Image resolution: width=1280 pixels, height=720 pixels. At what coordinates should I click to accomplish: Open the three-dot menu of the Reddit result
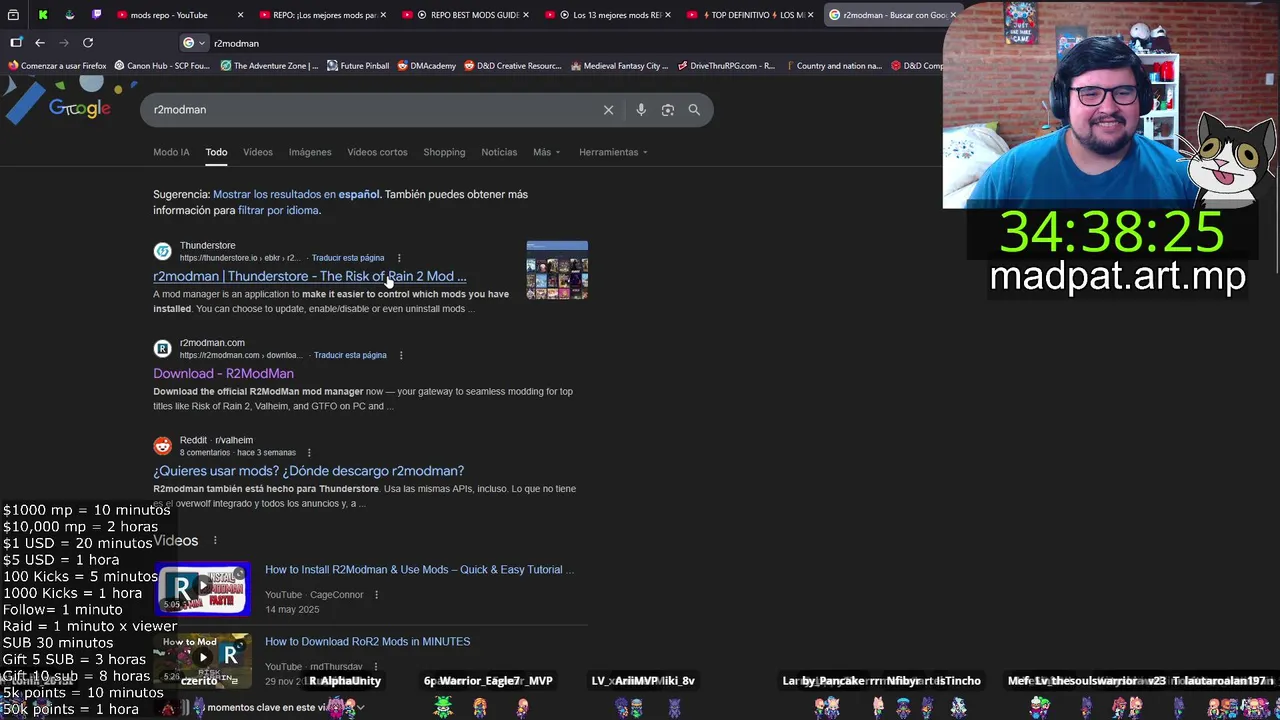(309, 452)
